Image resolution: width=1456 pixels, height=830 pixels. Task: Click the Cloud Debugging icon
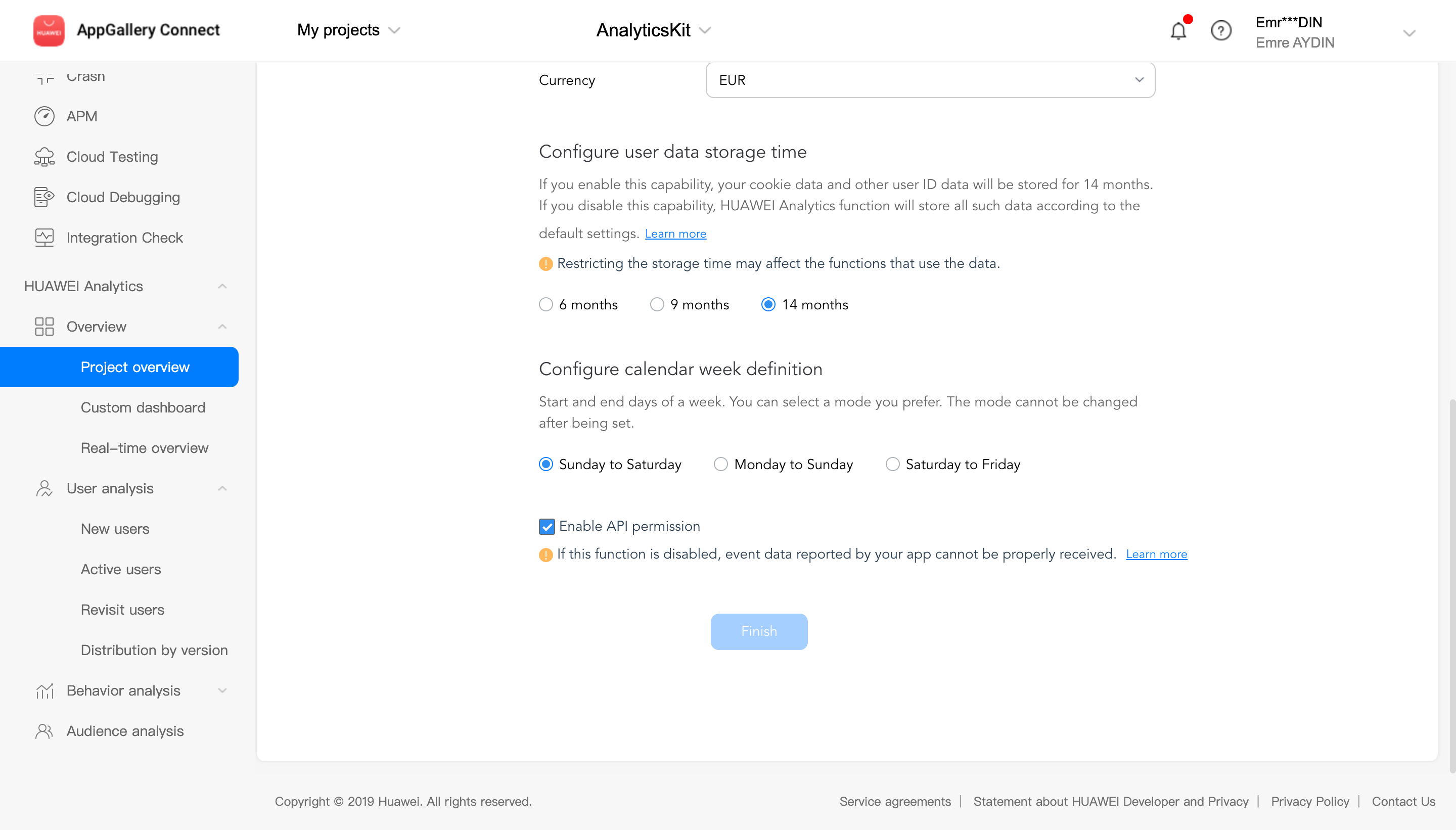coord(44,197)
